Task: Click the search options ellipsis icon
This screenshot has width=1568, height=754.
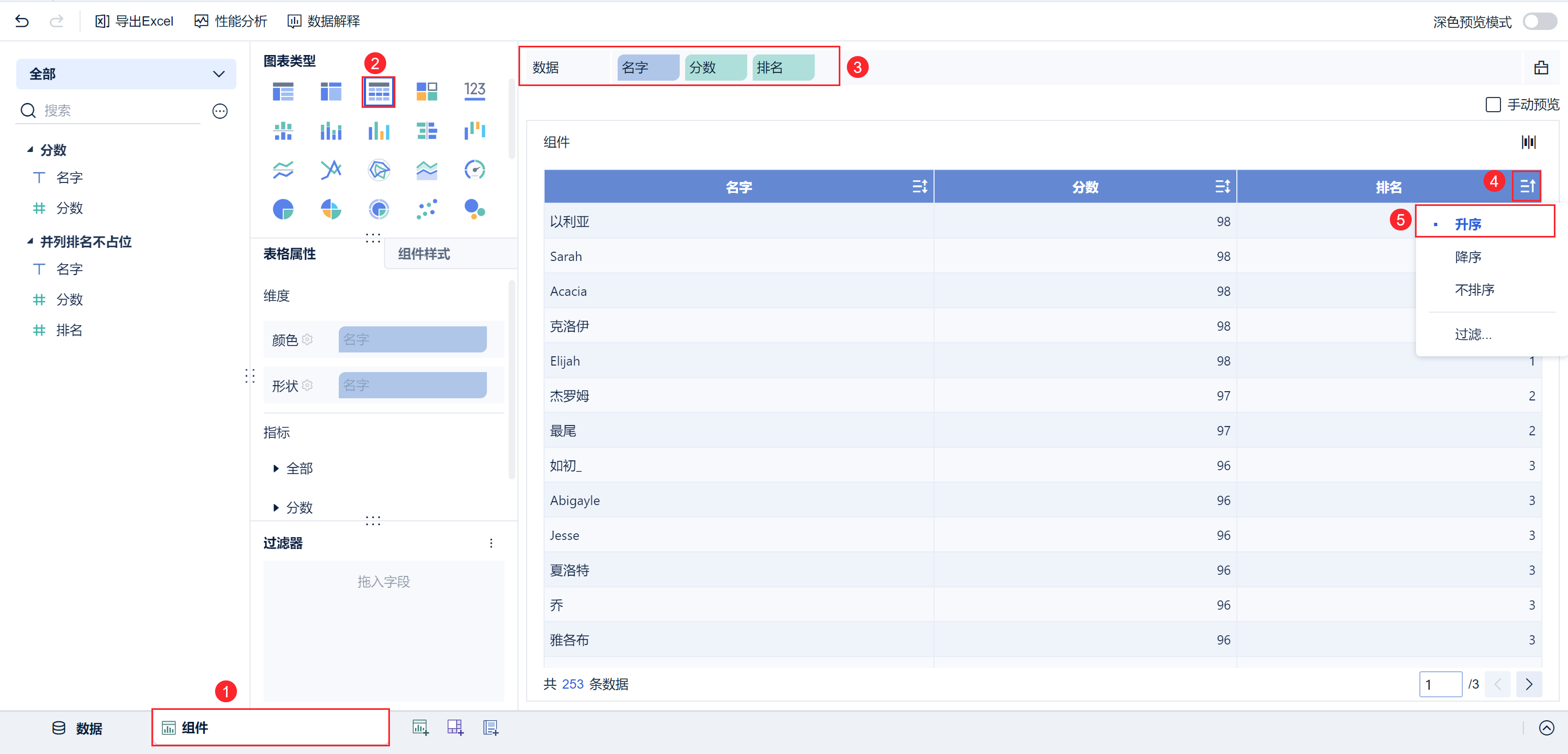Action: [x=219, y=111]
